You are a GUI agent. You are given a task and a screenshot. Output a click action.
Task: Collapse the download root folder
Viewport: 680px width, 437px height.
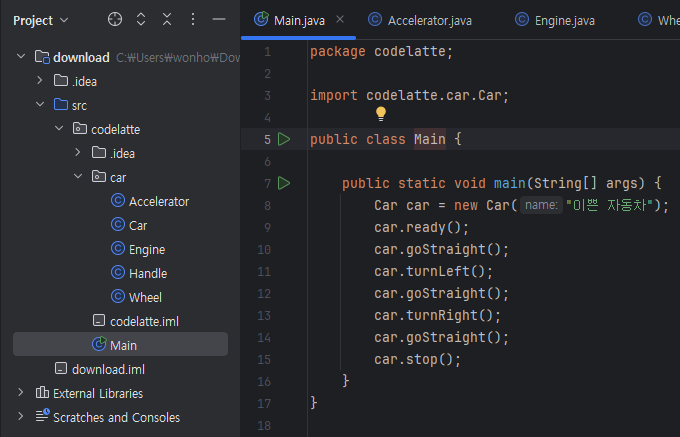coord(21,56)
